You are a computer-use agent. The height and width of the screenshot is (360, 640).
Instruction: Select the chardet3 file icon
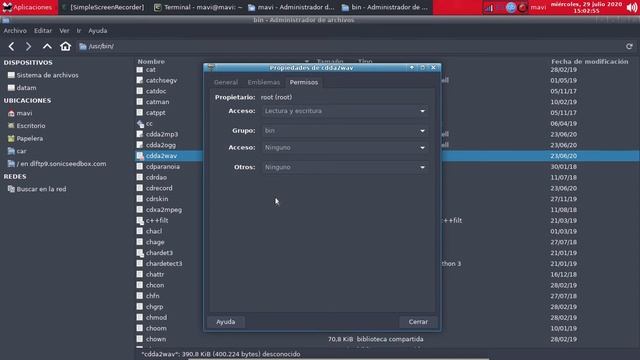140,253
